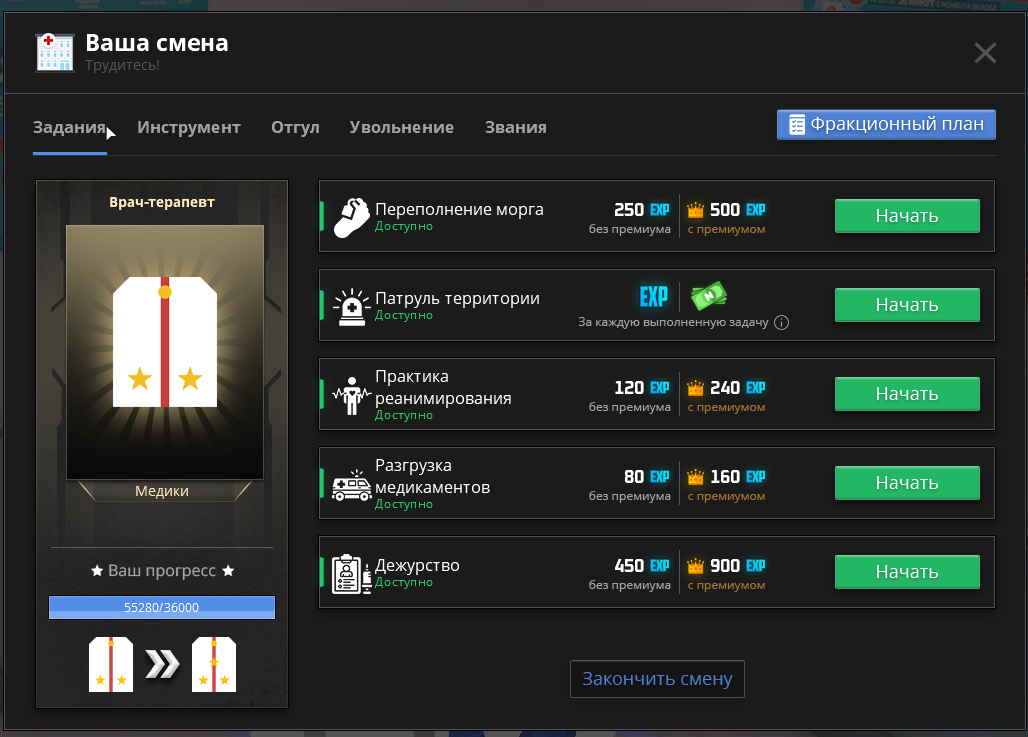Viewport: 1028px width, 737px height.
Task: Click 'За каждую выполненную задачу' text
Action: (673, 322)
